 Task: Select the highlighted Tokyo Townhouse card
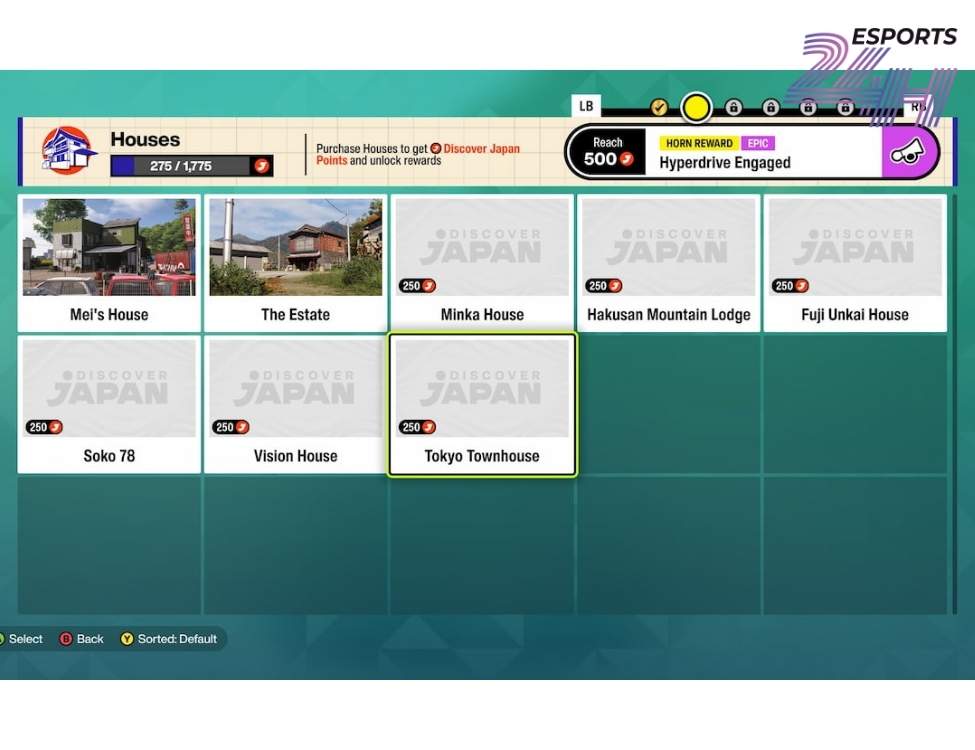482,404
